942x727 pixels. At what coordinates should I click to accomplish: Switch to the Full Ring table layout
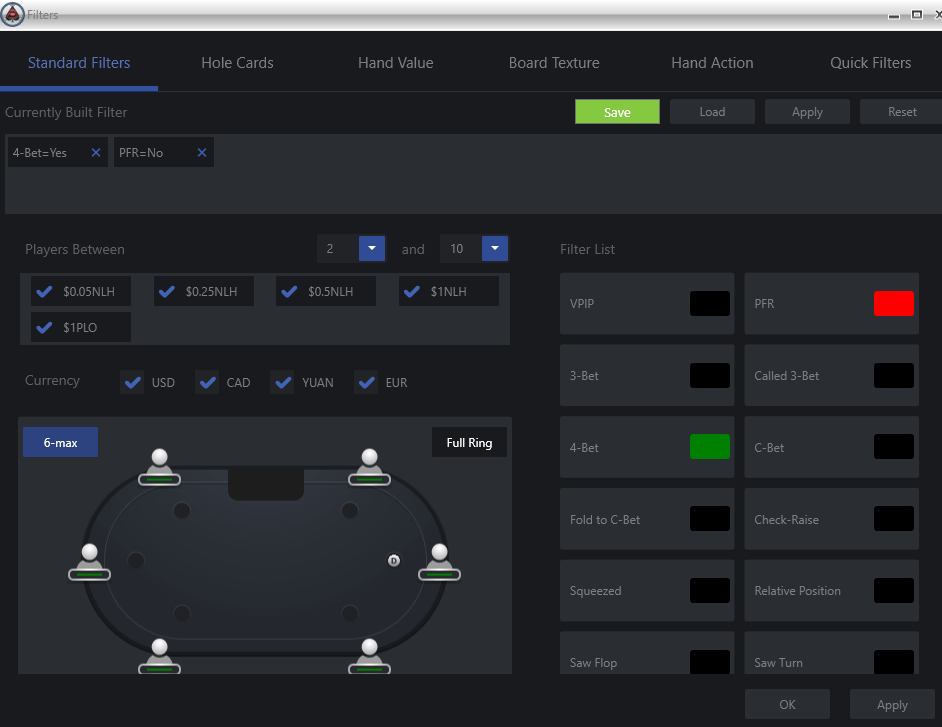pos(469,442)
